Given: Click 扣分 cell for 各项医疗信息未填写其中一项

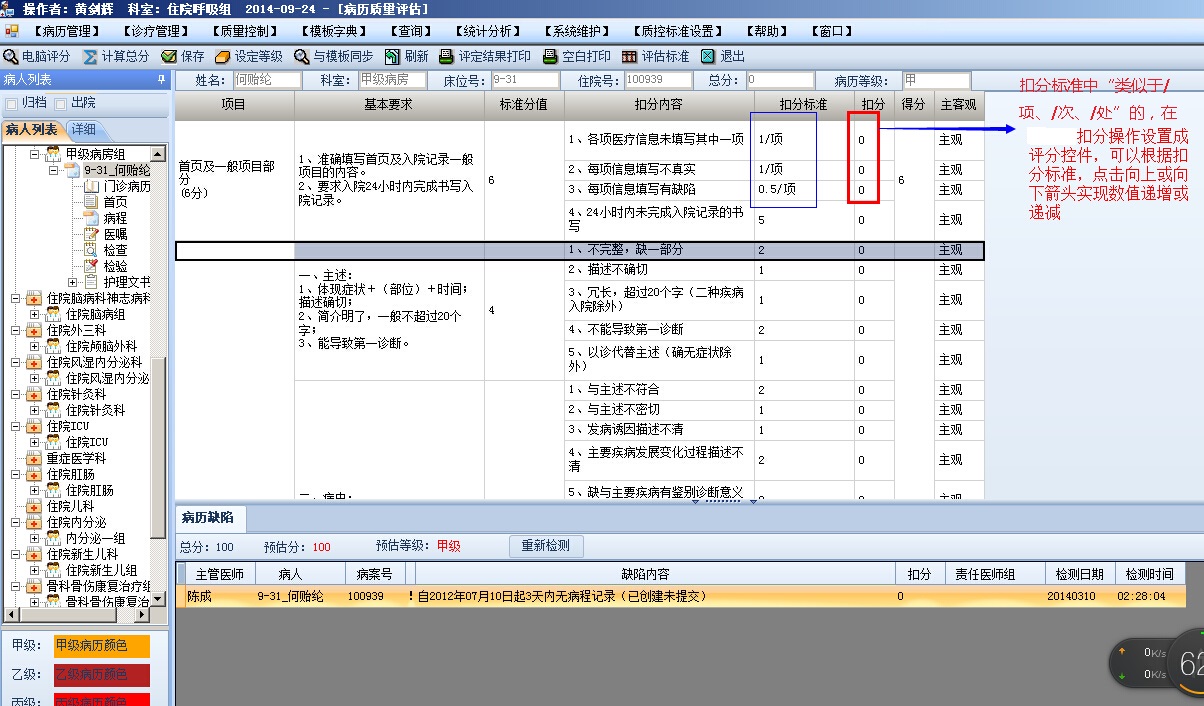Looking at the screenshot, I should pos(874,140).
